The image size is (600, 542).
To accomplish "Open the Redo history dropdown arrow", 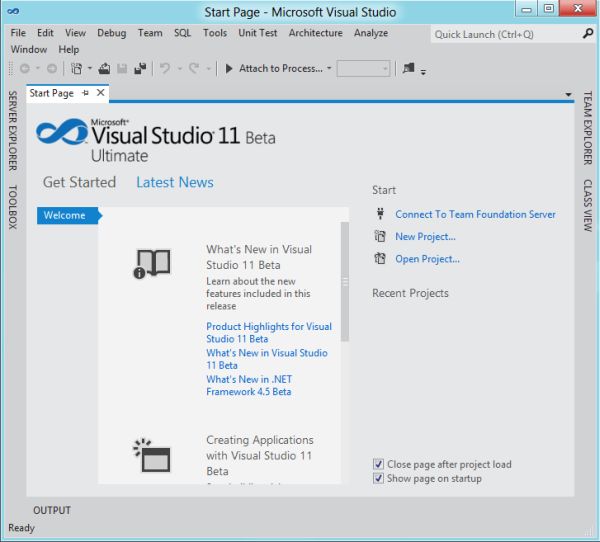I will [209, 69].
